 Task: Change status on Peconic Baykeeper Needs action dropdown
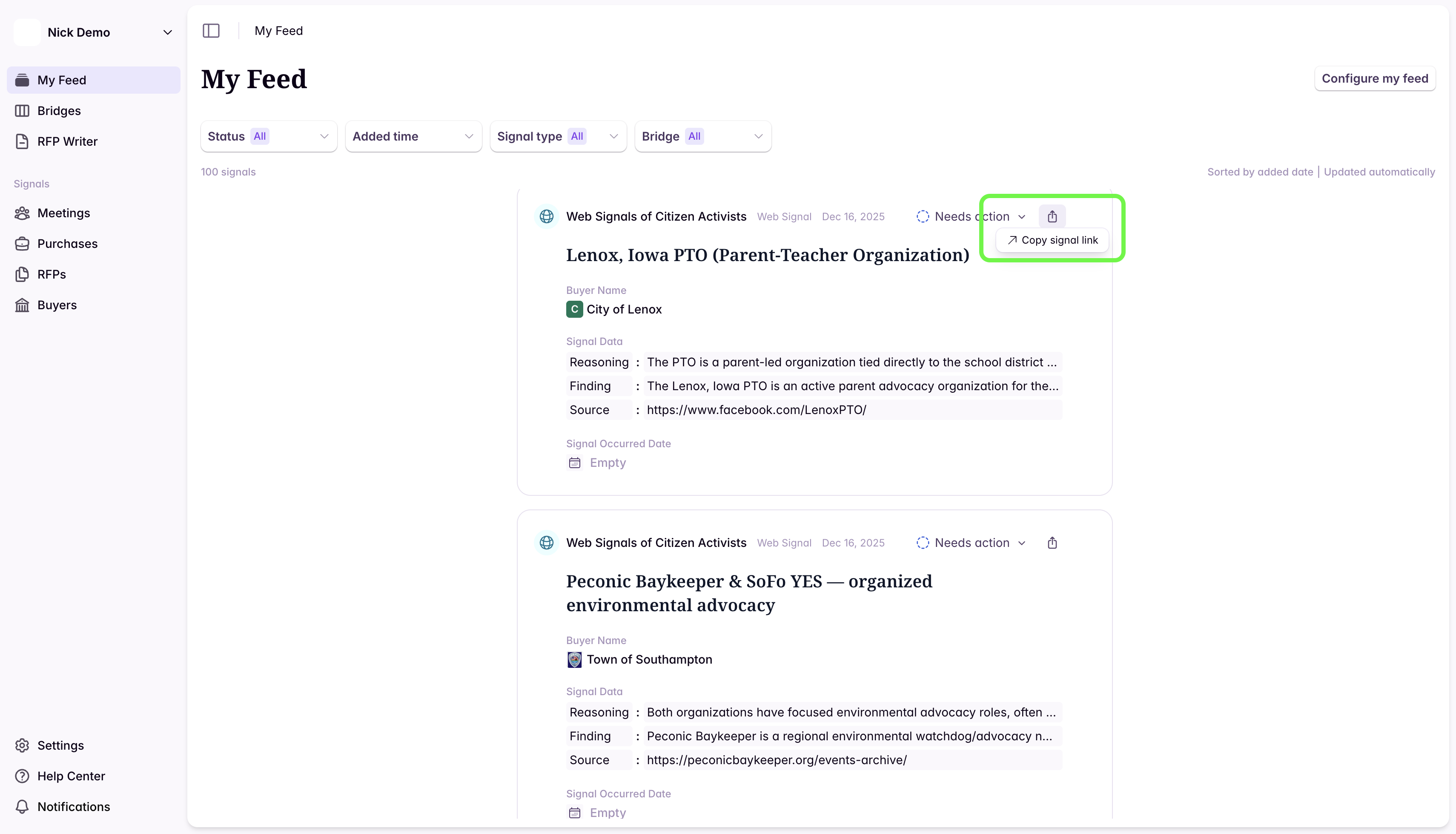(971, 543)
